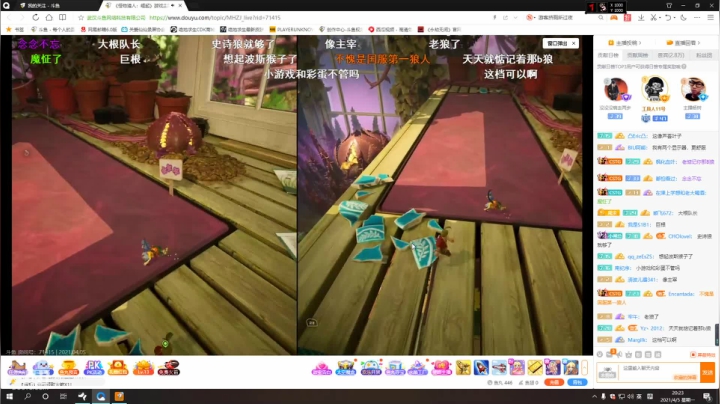Open the reading mode book icon
This screenshot has width=720, height=404.
pyautogui.click(x=62, y=17)
